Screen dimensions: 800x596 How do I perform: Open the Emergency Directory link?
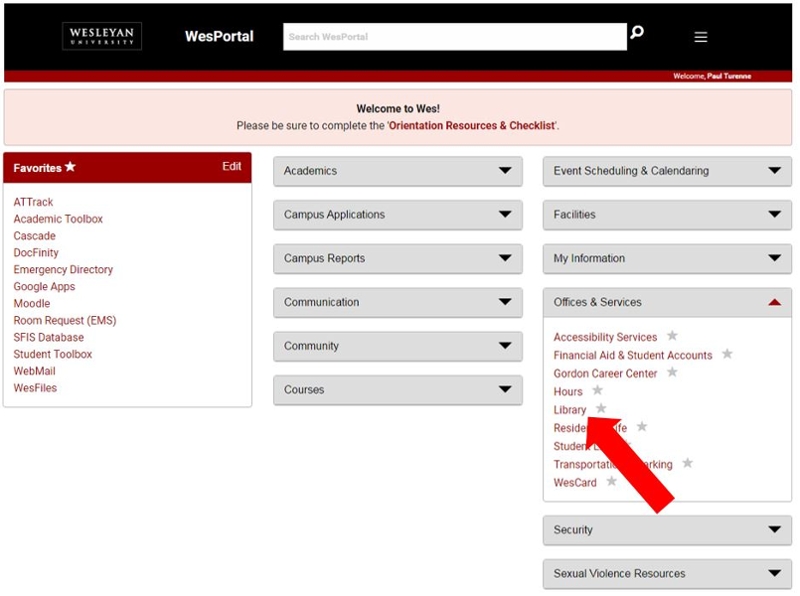pyautogui.click(x=63, y=269)
